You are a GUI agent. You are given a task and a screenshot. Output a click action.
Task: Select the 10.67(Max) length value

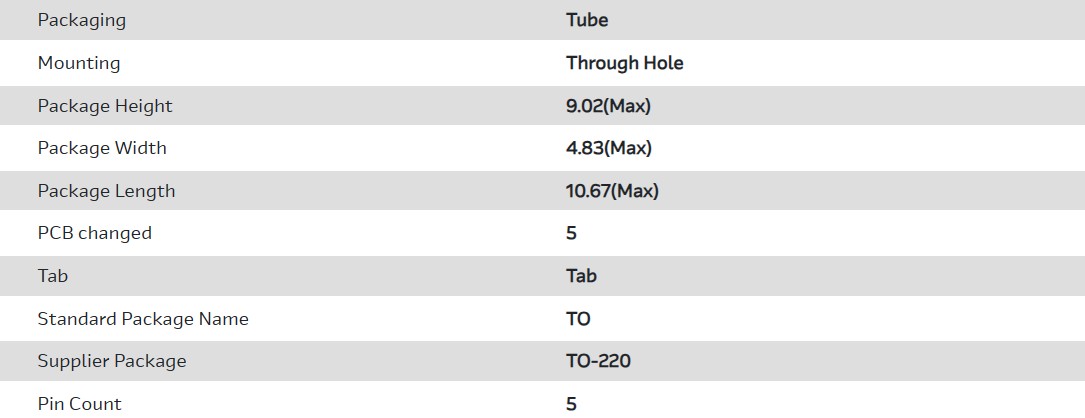click(612, 191)
